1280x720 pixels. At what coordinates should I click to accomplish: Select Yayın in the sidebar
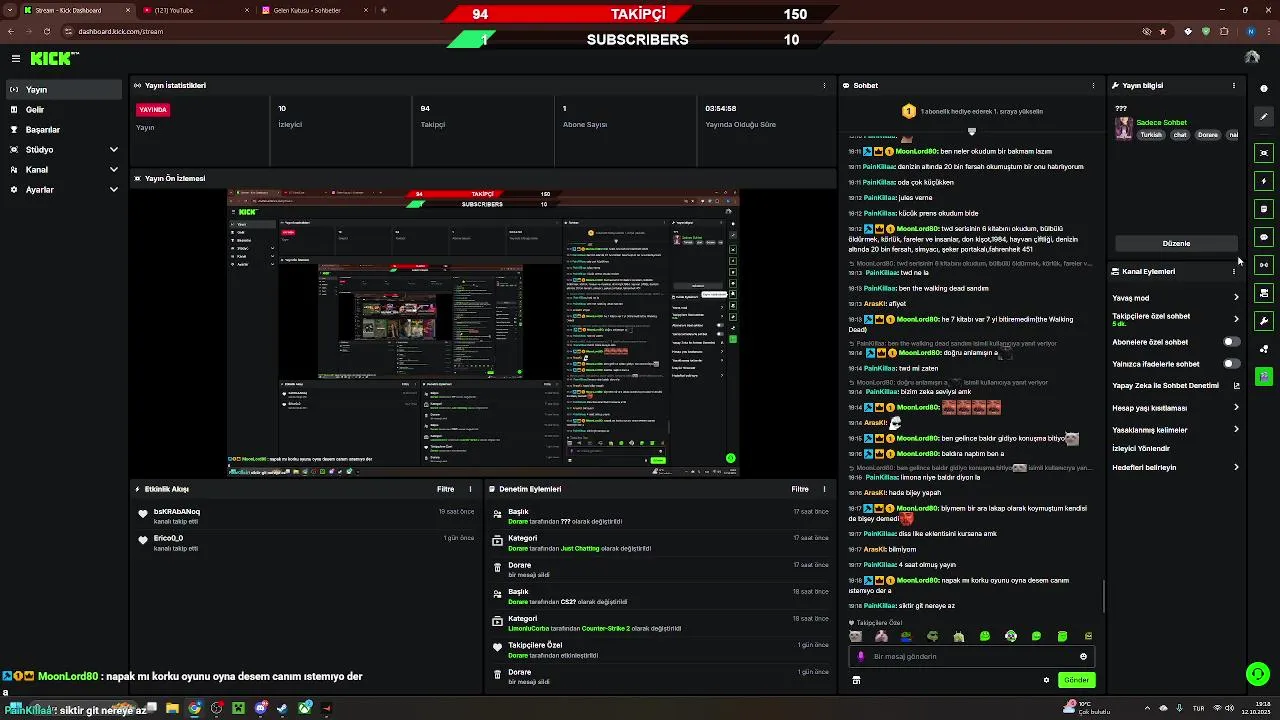point(64,90)
